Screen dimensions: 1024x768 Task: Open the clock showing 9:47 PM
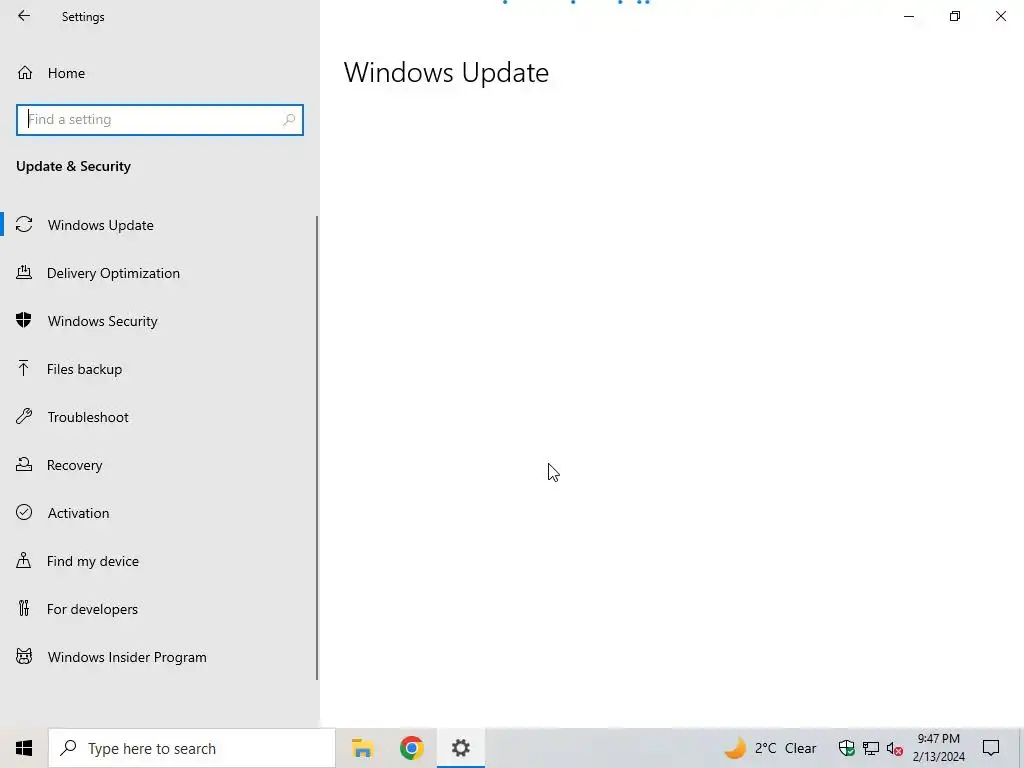pyautogui.click(x=938, y=748)
